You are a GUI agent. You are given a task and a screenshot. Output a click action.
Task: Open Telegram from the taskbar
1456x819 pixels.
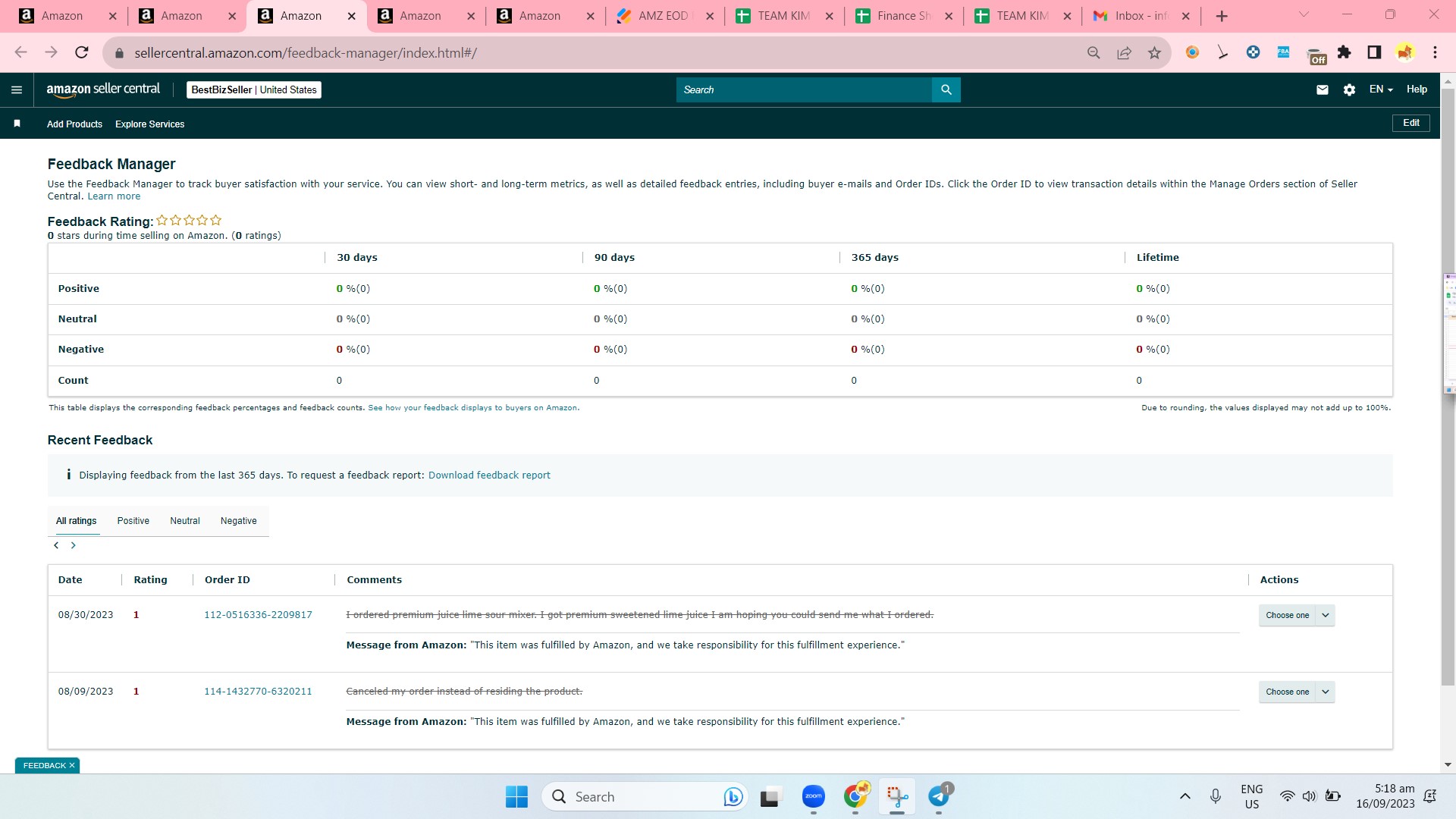point(939,796)
